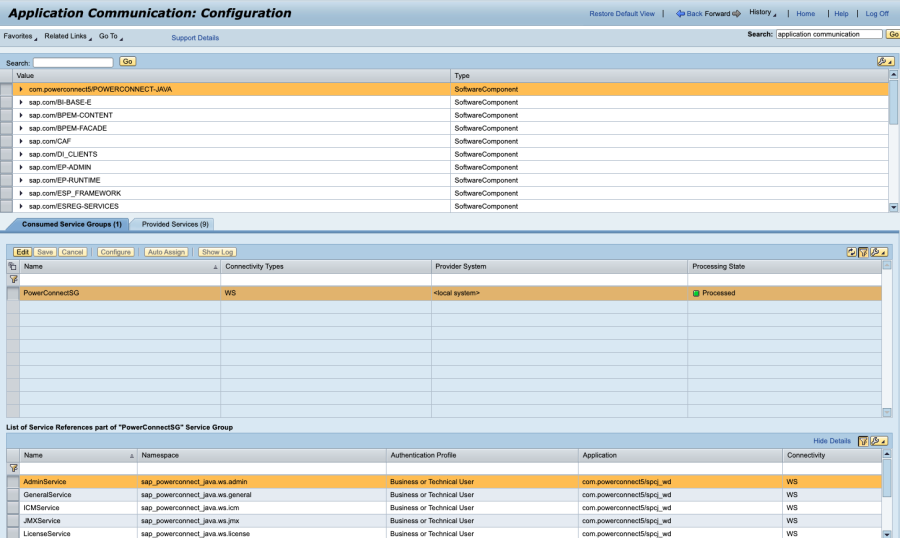Expand the sap.com/BI-BASE-E node
Viewport: 900px width, 538px height.
click(x=21, y=102)
